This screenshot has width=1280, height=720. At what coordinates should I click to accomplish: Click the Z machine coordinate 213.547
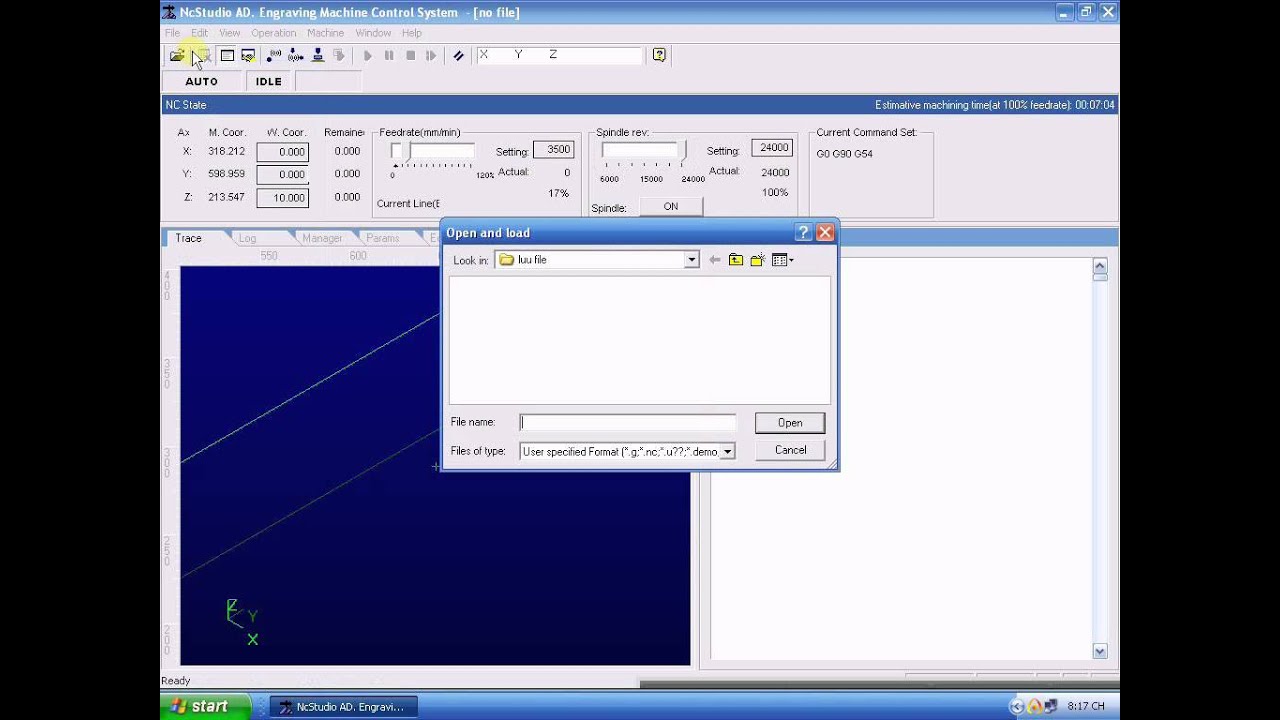[226, 197]
